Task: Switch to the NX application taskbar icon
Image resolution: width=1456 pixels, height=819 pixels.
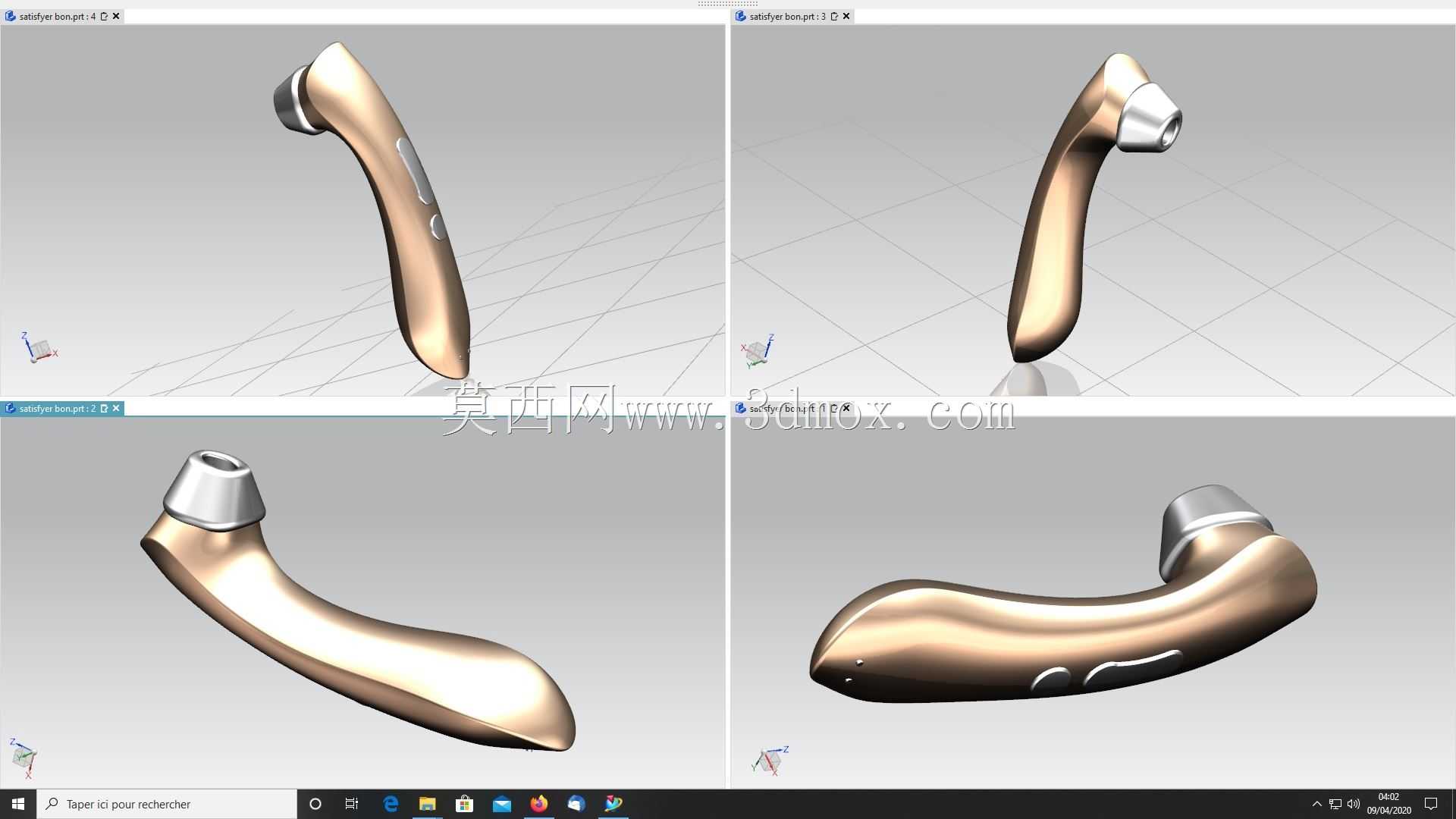Action: coord(613,804)
